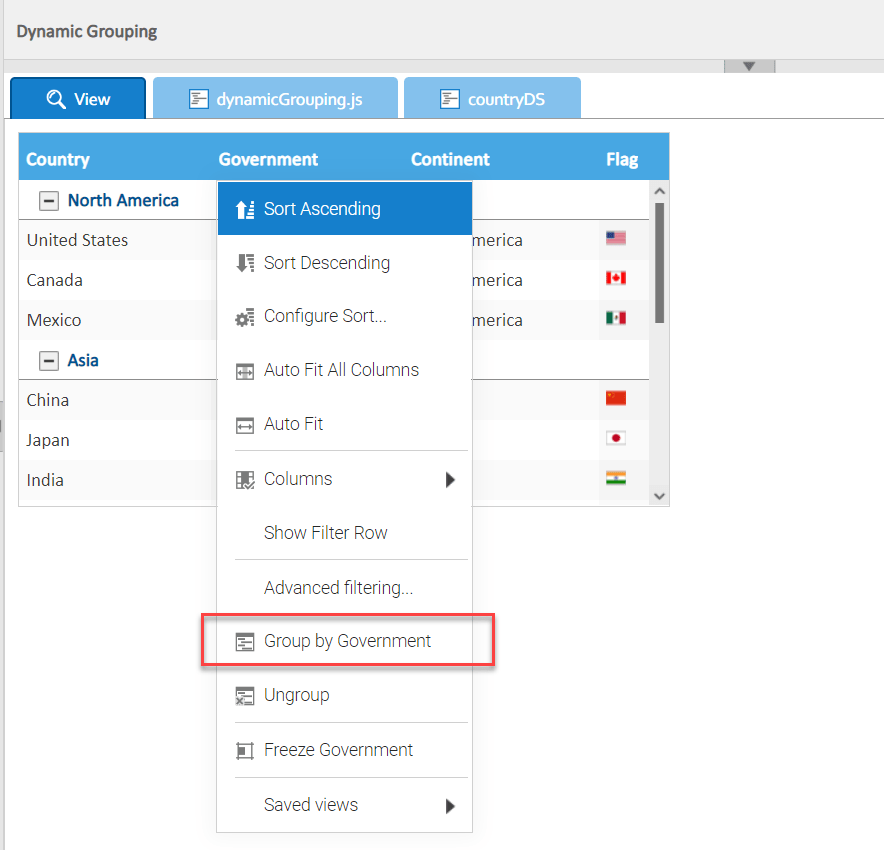Screen dimensions: 884x850
Task: Collapse the Asia group
Action: (49, 360)
